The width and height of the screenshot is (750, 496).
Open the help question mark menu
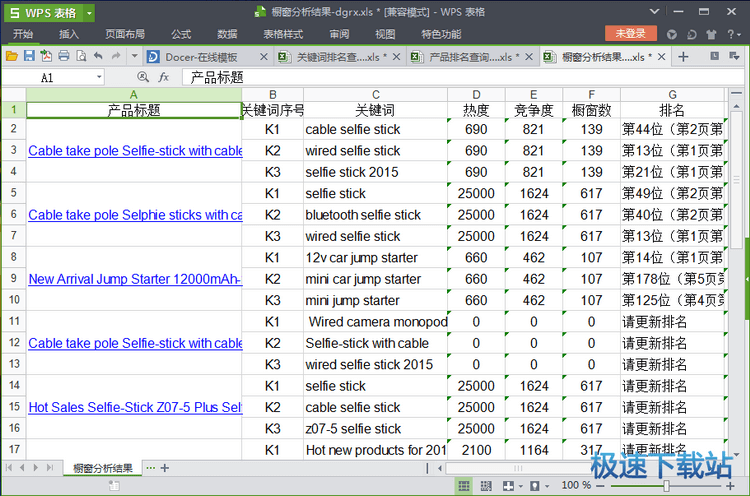[733, 34]
